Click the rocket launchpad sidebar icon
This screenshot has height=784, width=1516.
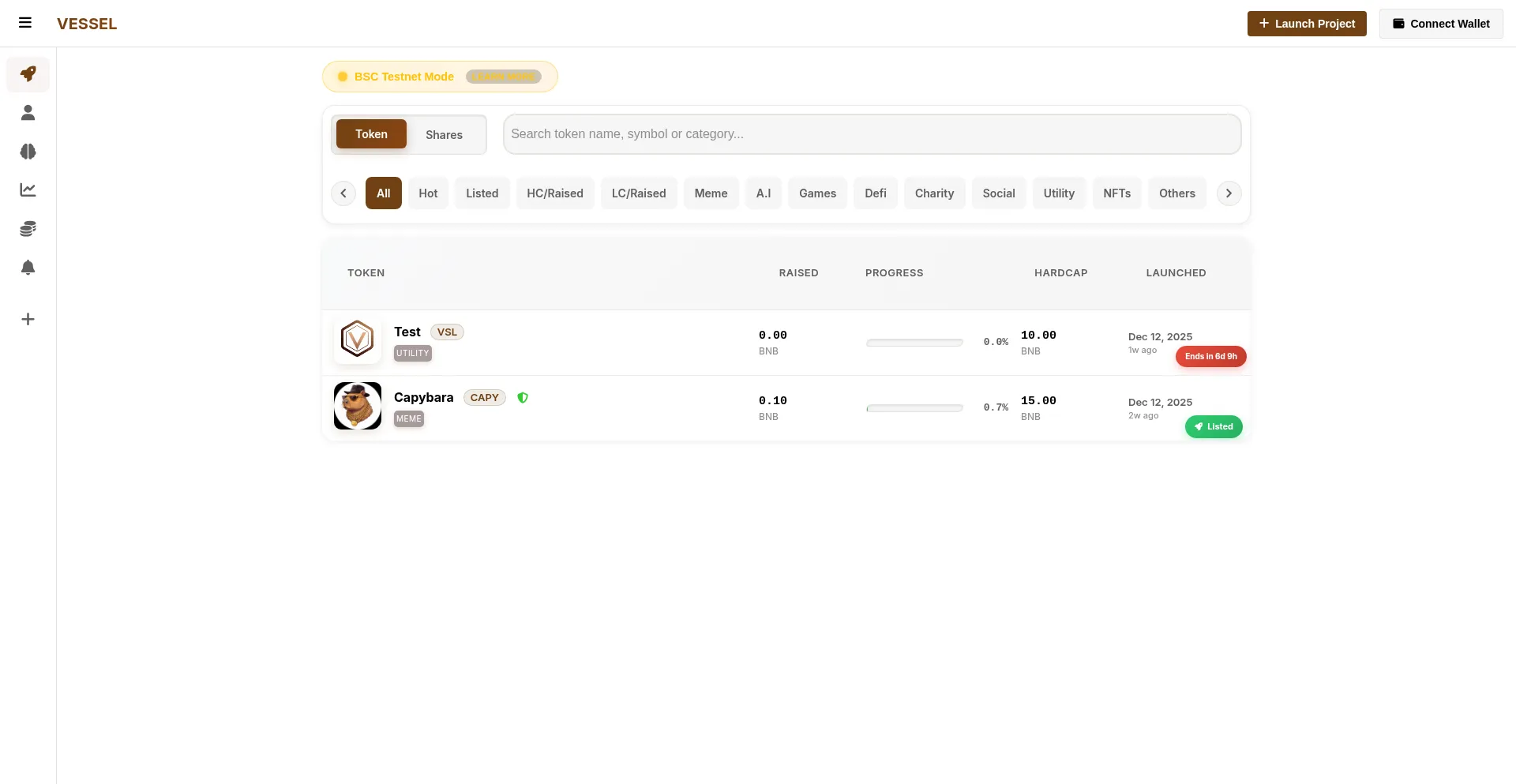[28, 74]
